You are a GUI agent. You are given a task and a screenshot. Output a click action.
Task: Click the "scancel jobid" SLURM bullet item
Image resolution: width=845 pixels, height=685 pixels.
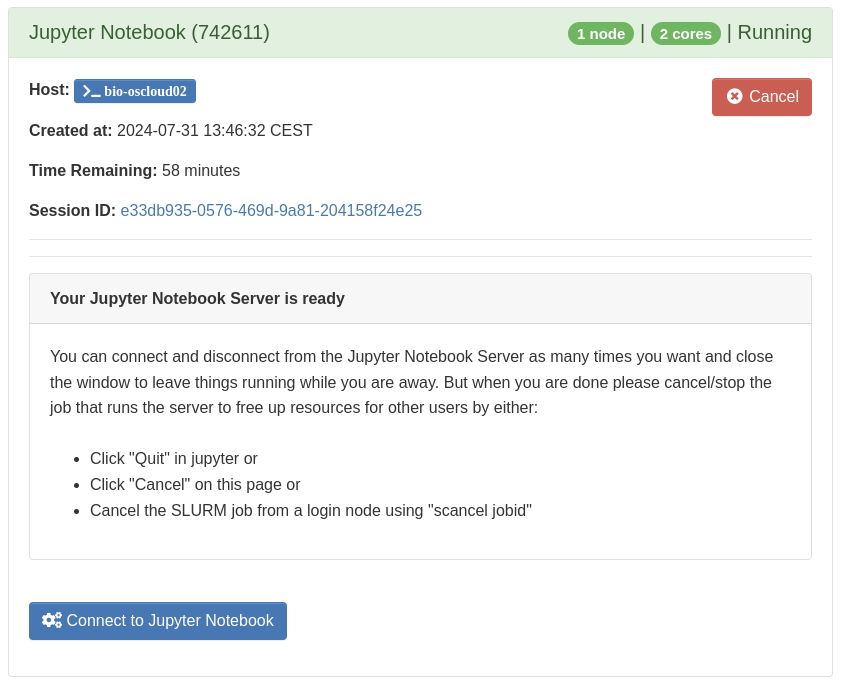coord(310,511)
